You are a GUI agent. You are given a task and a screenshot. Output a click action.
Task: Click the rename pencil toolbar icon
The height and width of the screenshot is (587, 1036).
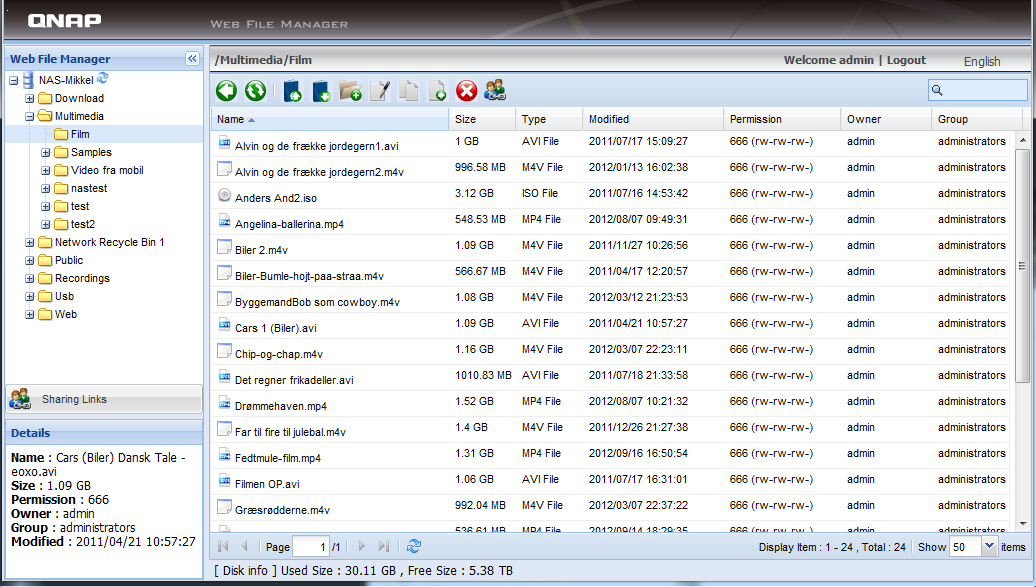[380, 91]
